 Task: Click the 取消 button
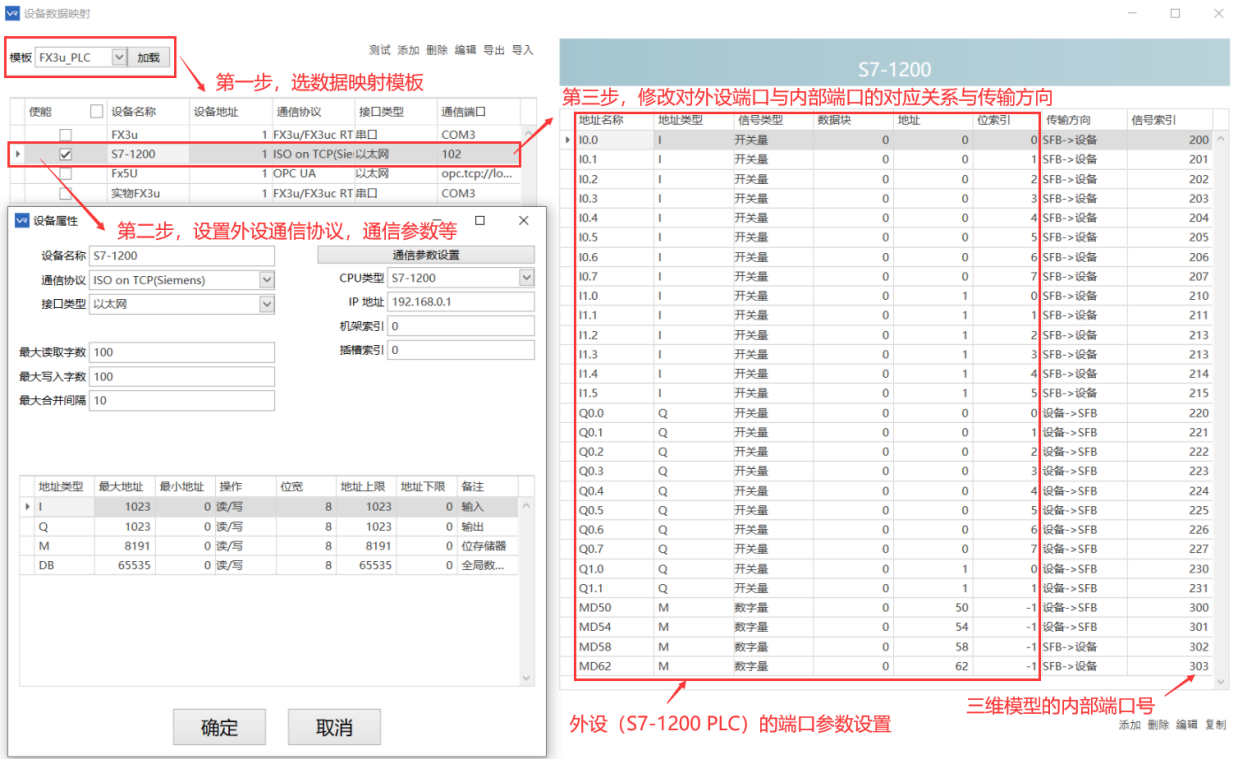click(334, 728)
